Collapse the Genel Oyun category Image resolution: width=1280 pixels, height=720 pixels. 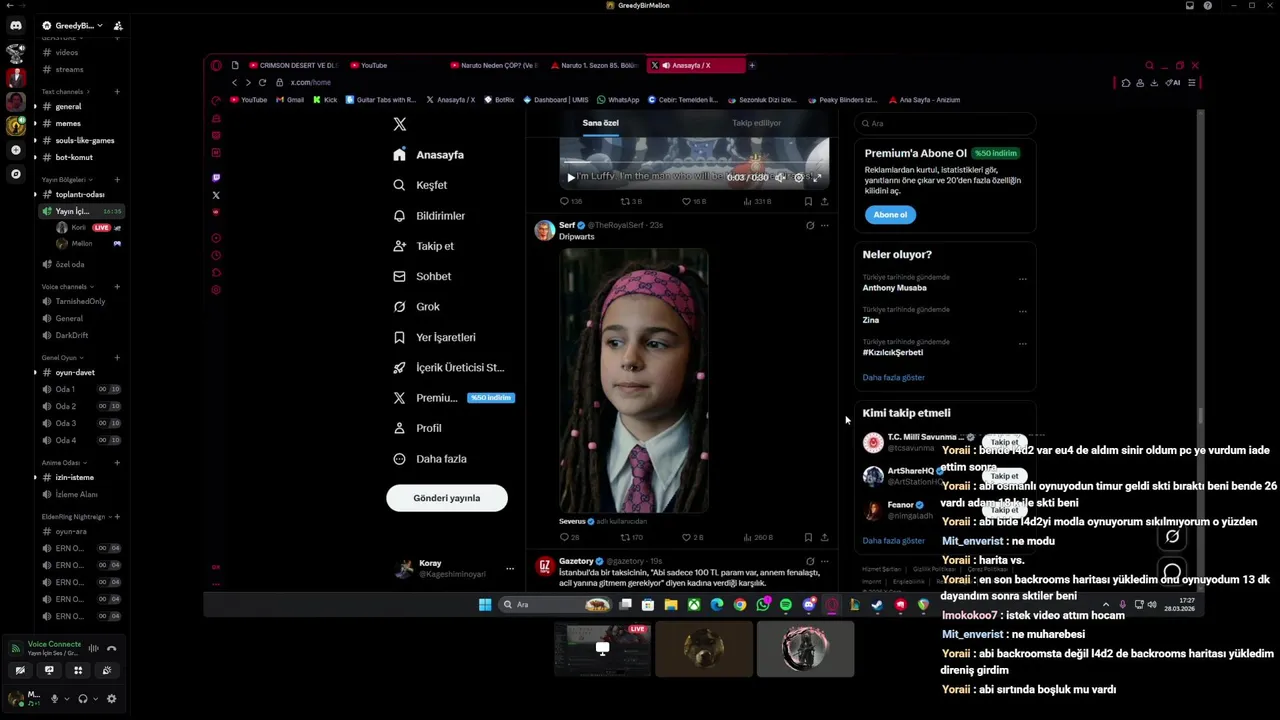(62, 357)
